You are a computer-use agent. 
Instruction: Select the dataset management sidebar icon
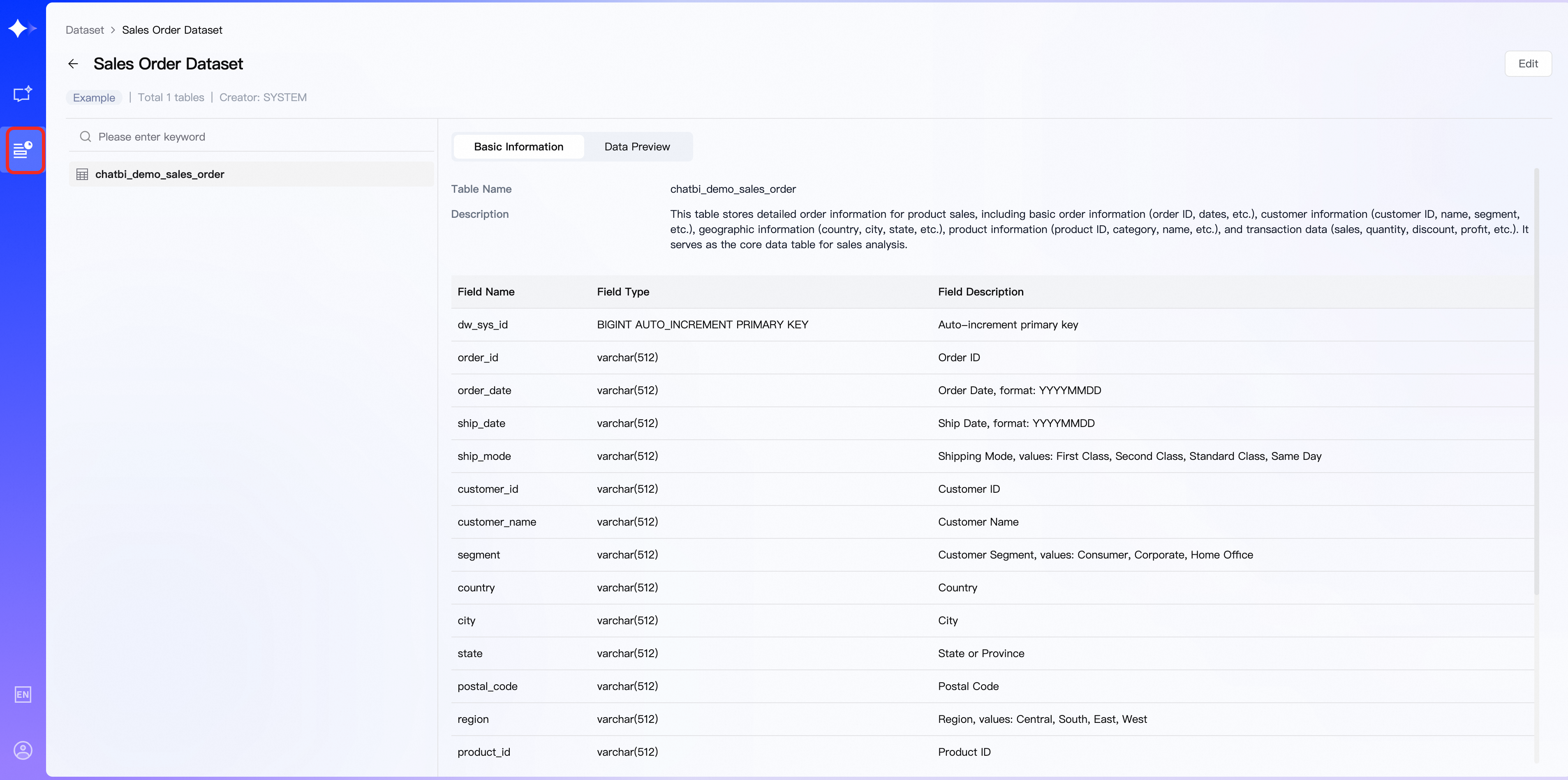click(x=23, y=150)
